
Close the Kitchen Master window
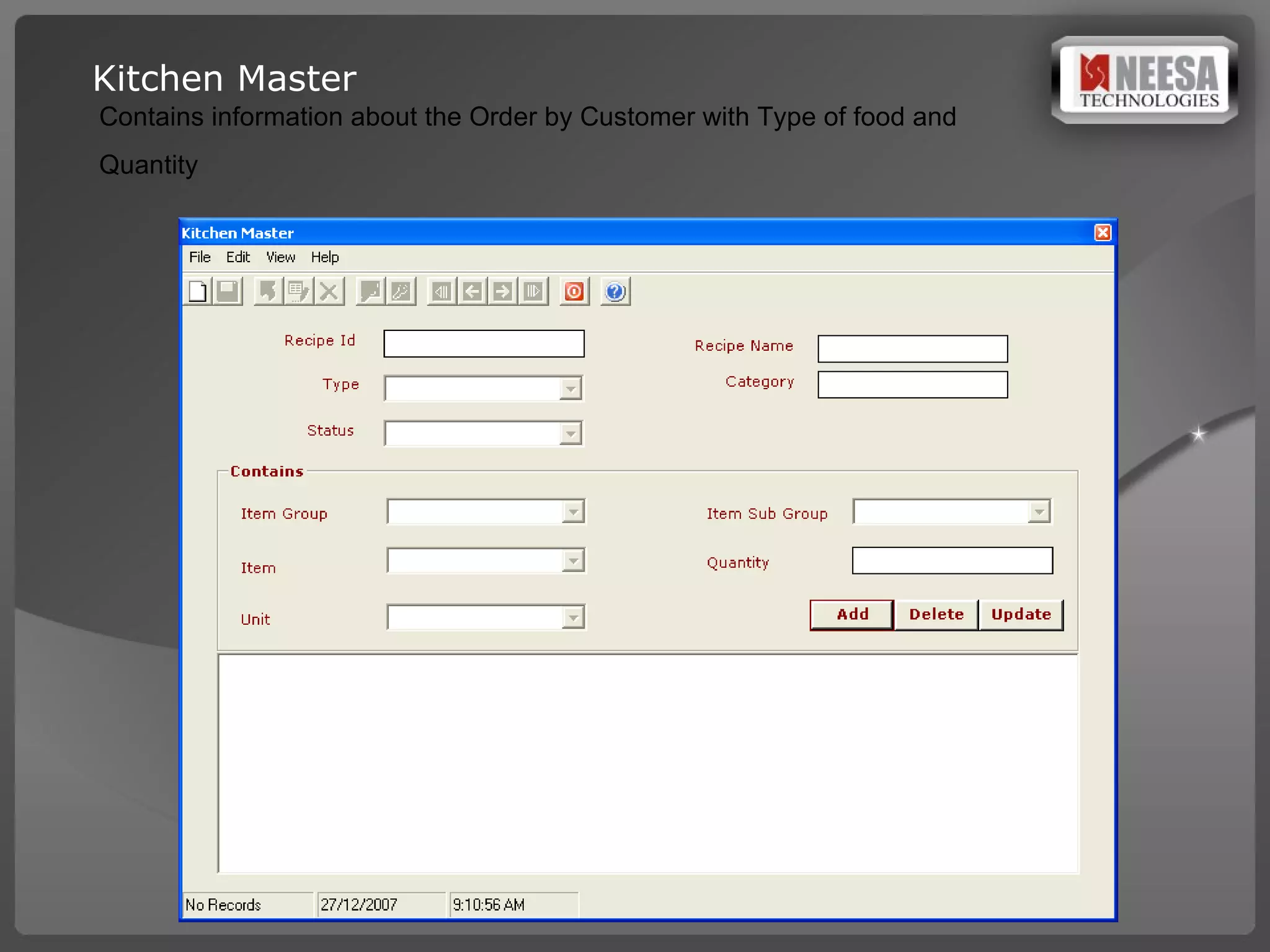coord(1103,232)
